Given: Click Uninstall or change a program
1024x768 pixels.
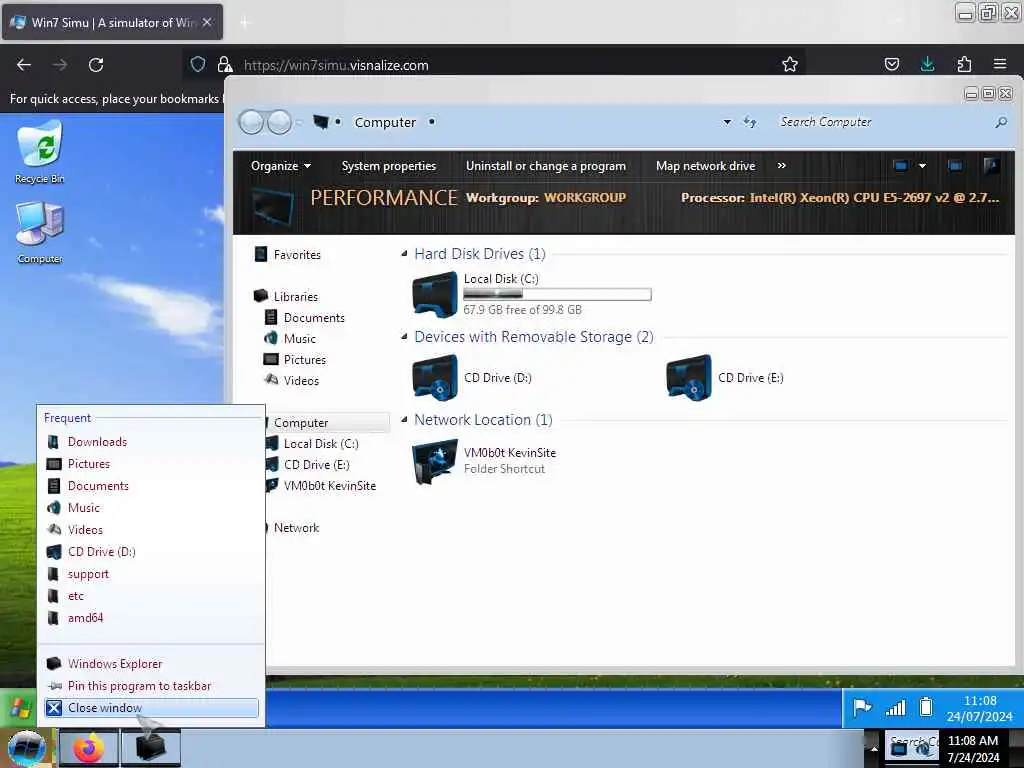Looking at the screenshot, I should click(x=545, y=166).
